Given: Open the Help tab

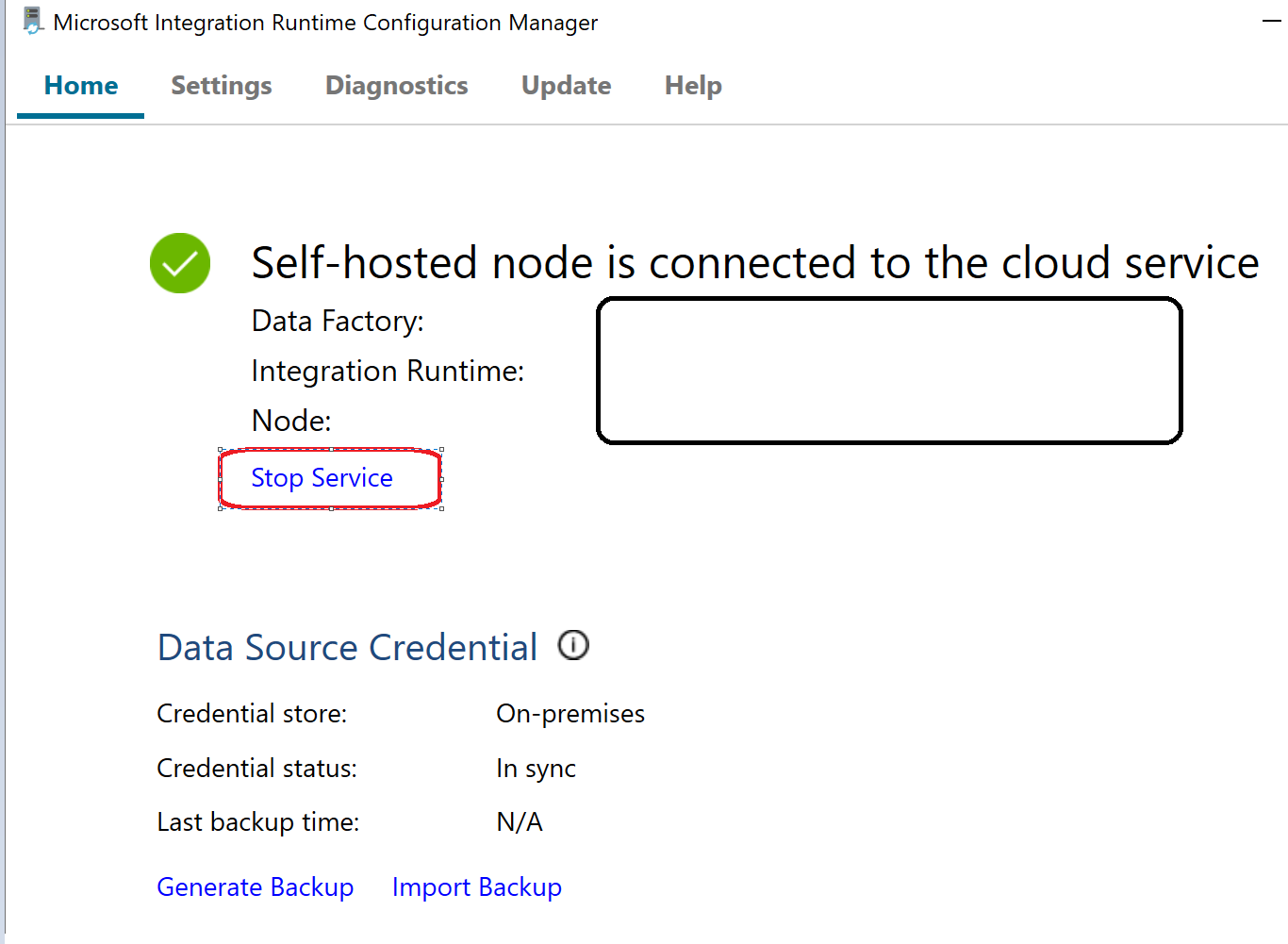Looking at the screenshot, I should point(693,86).
